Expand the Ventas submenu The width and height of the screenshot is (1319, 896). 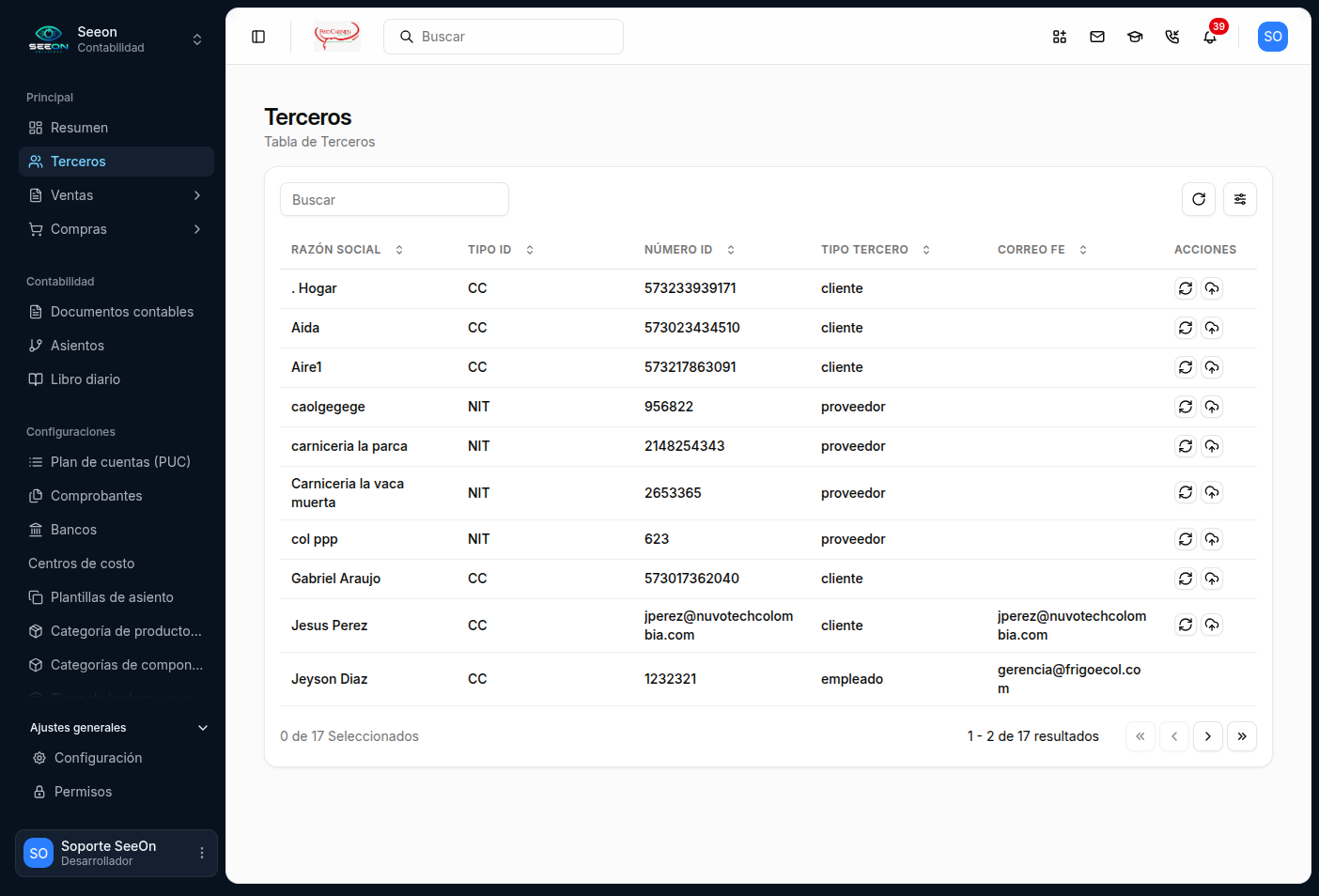pyautogui.click(x=116, y=195)
